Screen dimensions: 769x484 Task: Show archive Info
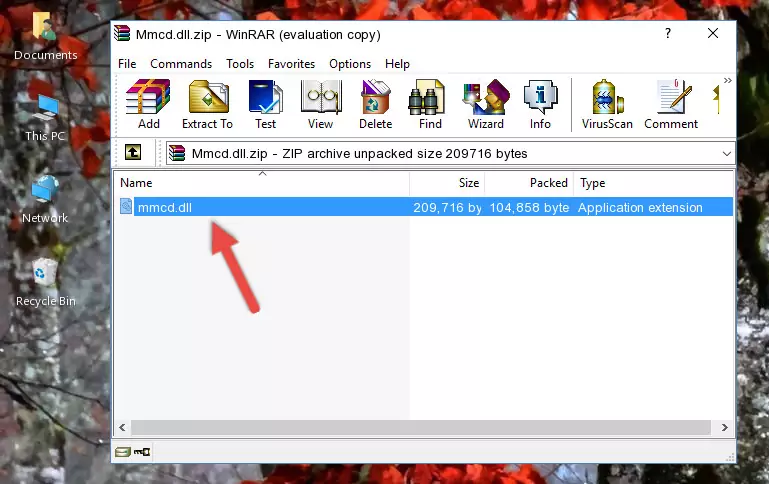click(540, 104)
